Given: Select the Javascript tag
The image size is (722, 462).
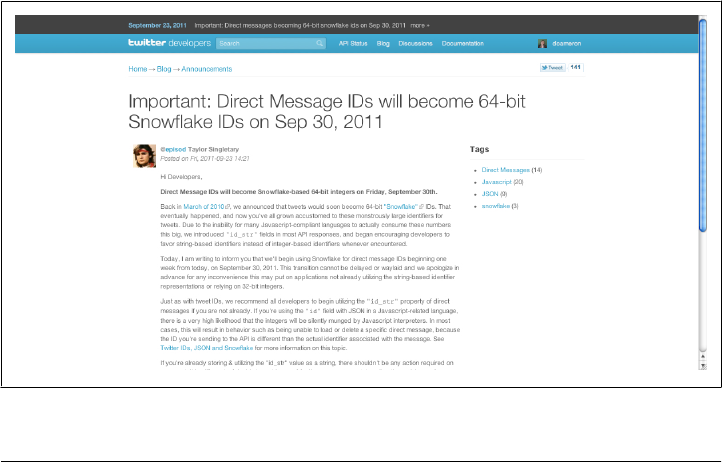Looking at the screenshot, I should tap(496, 182).
